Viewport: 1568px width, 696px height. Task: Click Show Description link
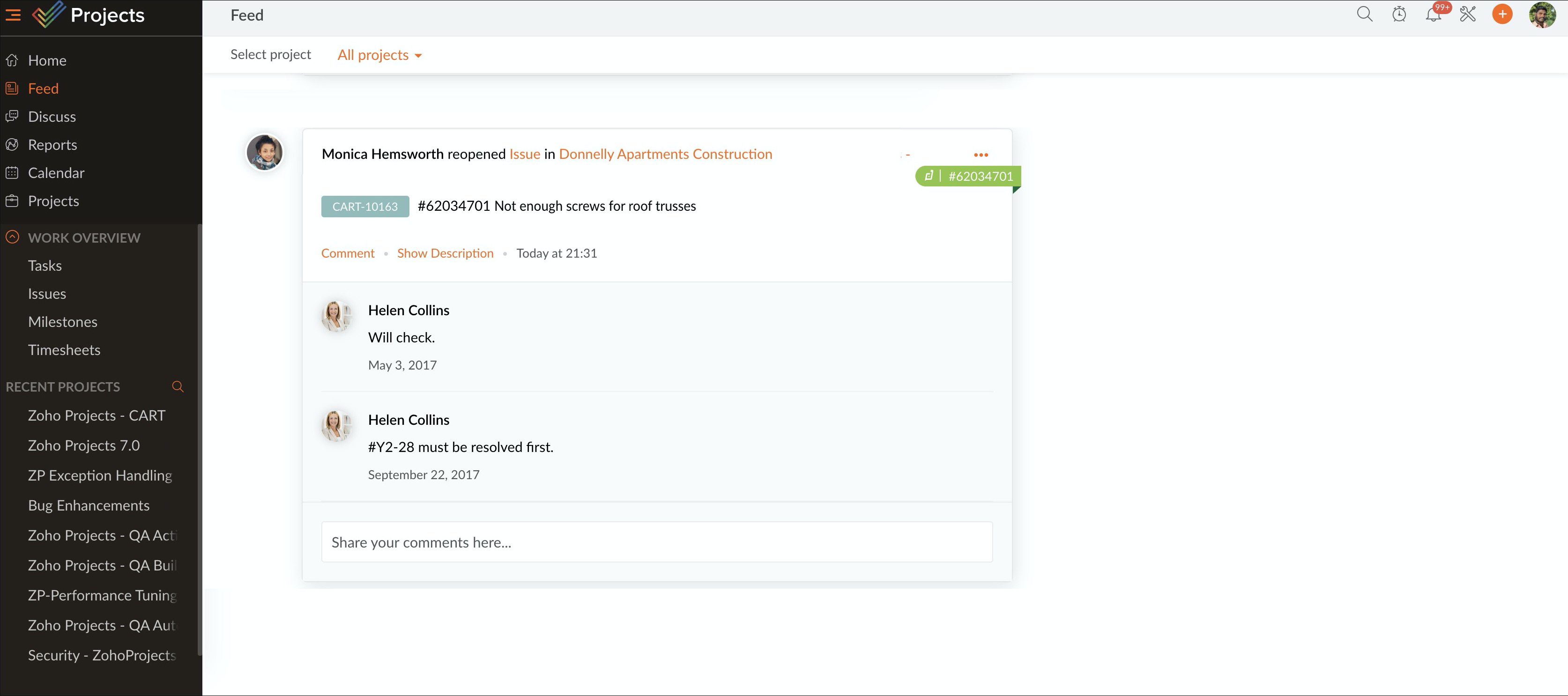click(x=445, y=253)
